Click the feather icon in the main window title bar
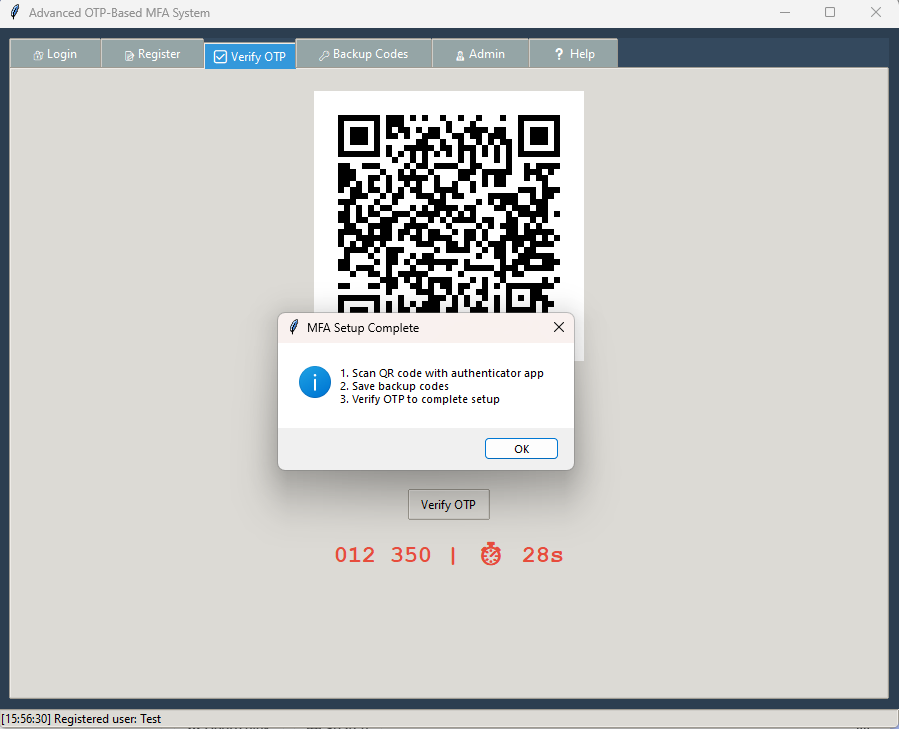The image size is (899, 729). (14, 13)
